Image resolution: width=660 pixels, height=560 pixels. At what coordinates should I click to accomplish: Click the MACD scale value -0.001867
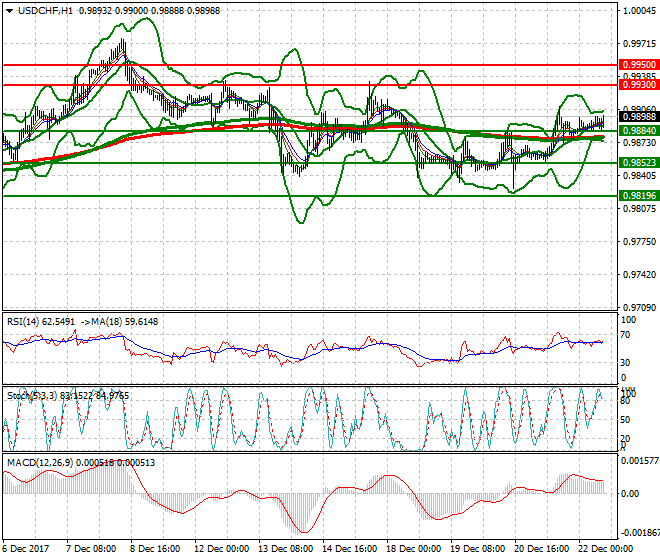(640, 533)
